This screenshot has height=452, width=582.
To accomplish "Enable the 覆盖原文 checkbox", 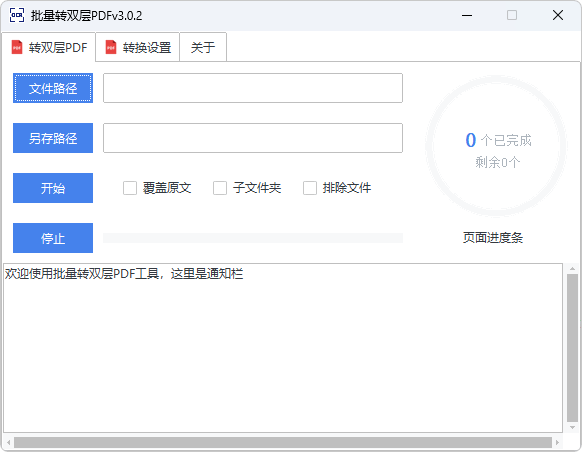I will click(130, 188).
